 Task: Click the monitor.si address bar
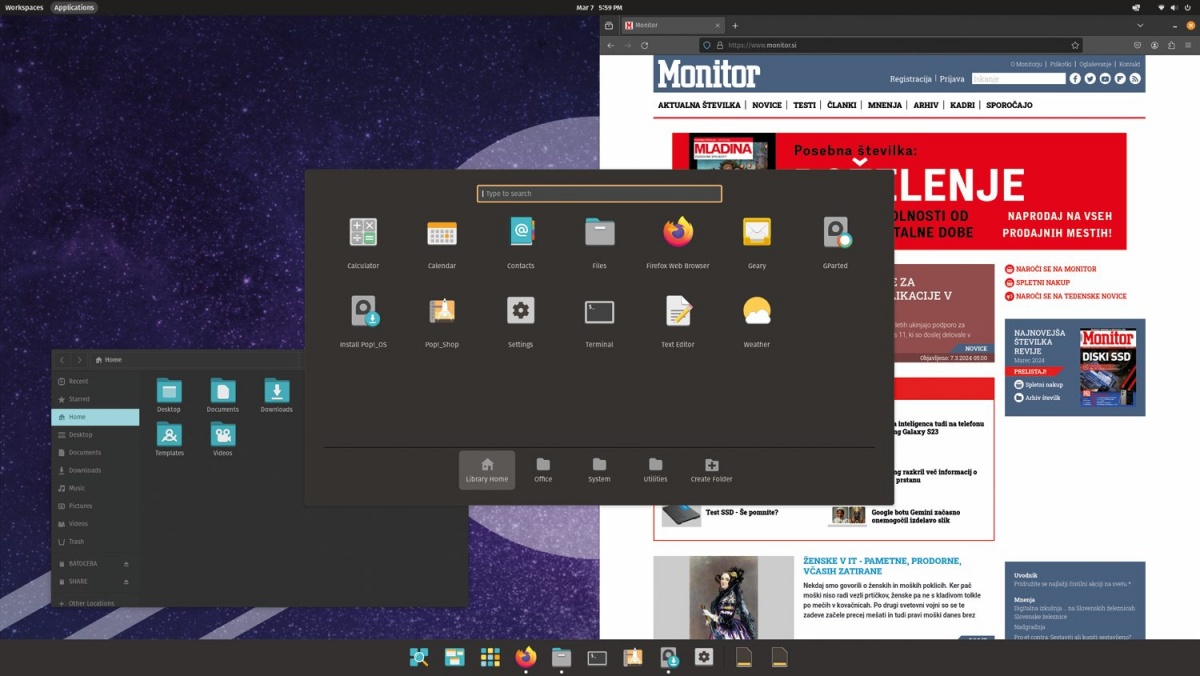click(890, 45)
